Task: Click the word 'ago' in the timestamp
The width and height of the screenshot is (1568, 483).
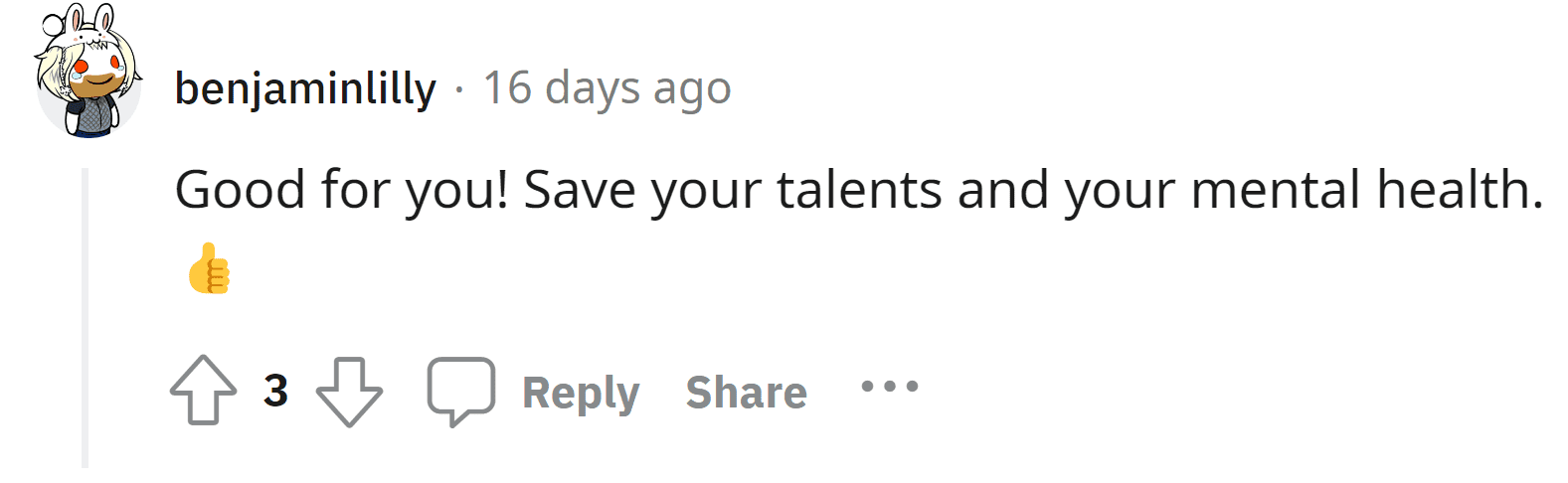Action: coord(692,88)
